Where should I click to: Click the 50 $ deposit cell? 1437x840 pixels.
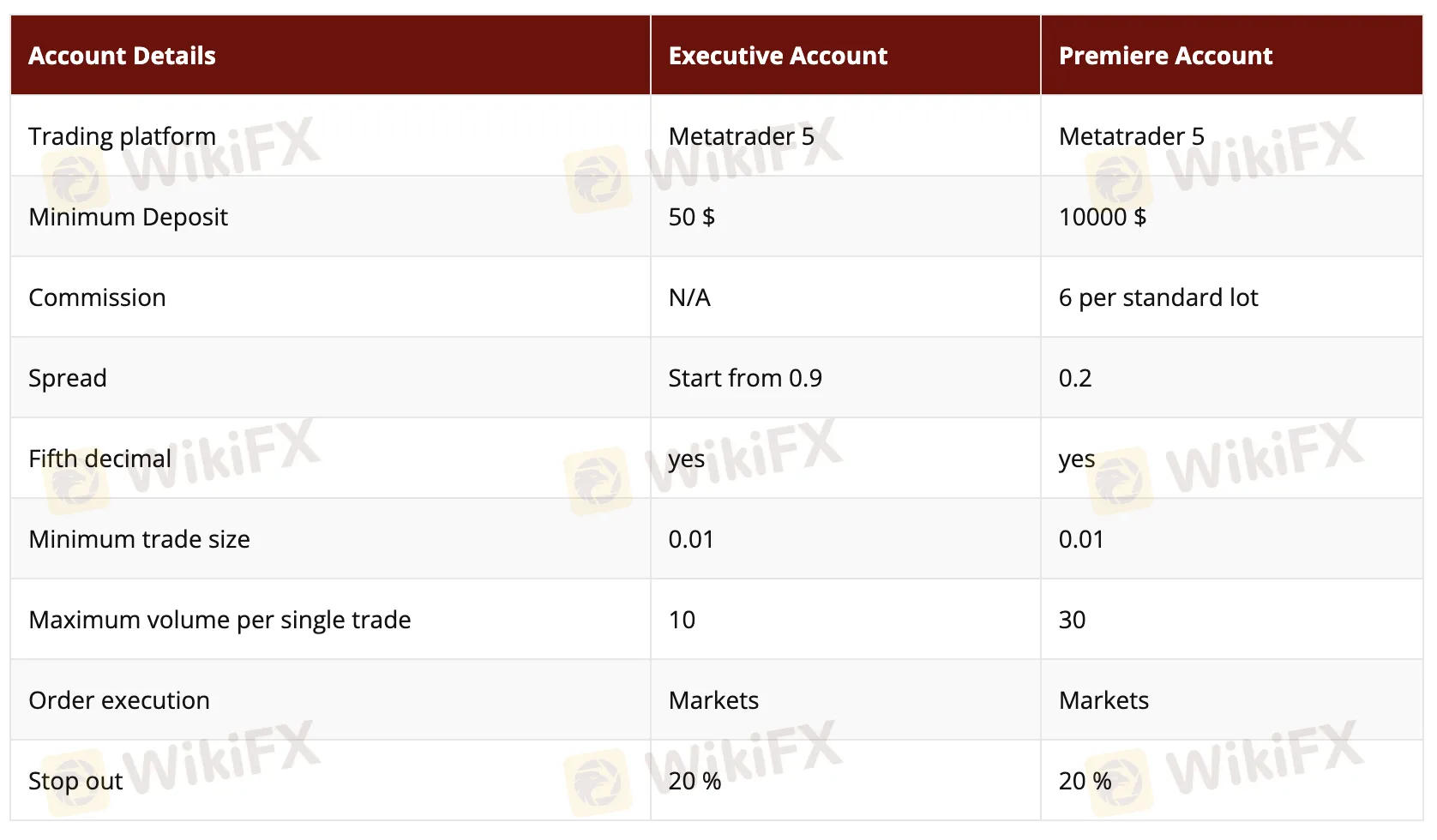[691, 217]
